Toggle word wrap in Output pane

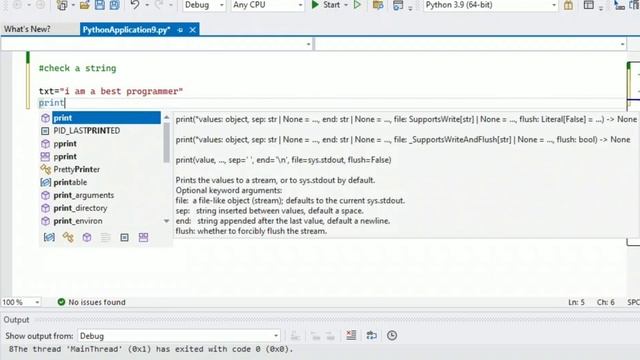[371, 336]
